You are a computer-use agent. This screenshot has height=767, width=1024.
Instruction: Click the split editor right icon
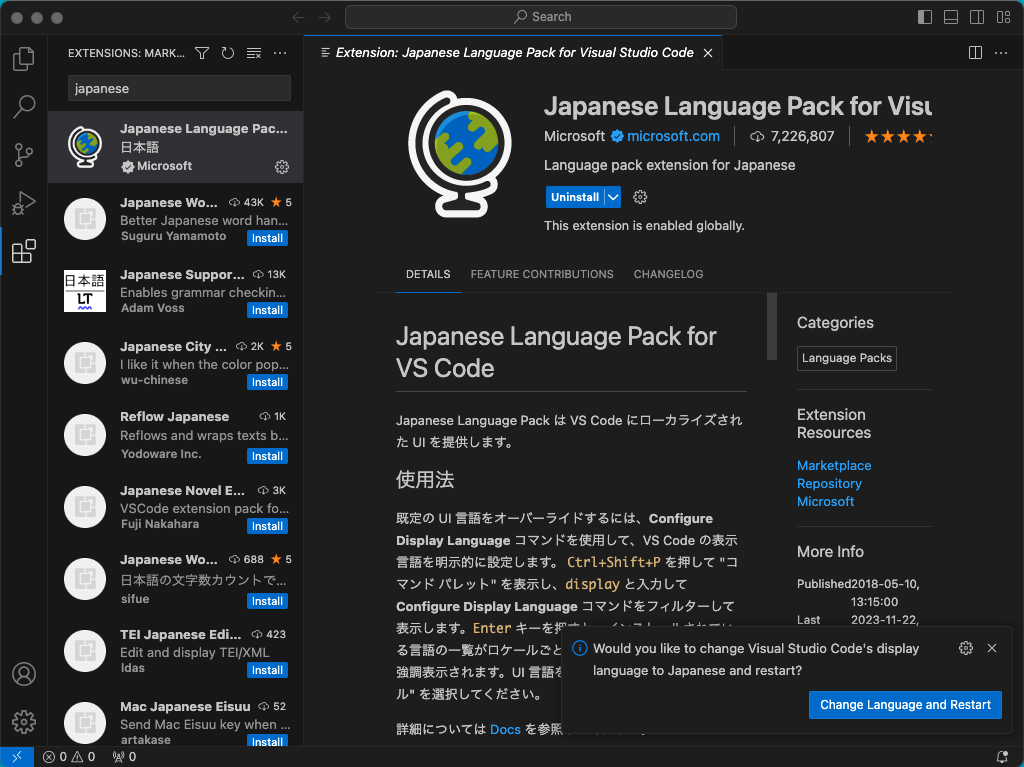[975, 53]
